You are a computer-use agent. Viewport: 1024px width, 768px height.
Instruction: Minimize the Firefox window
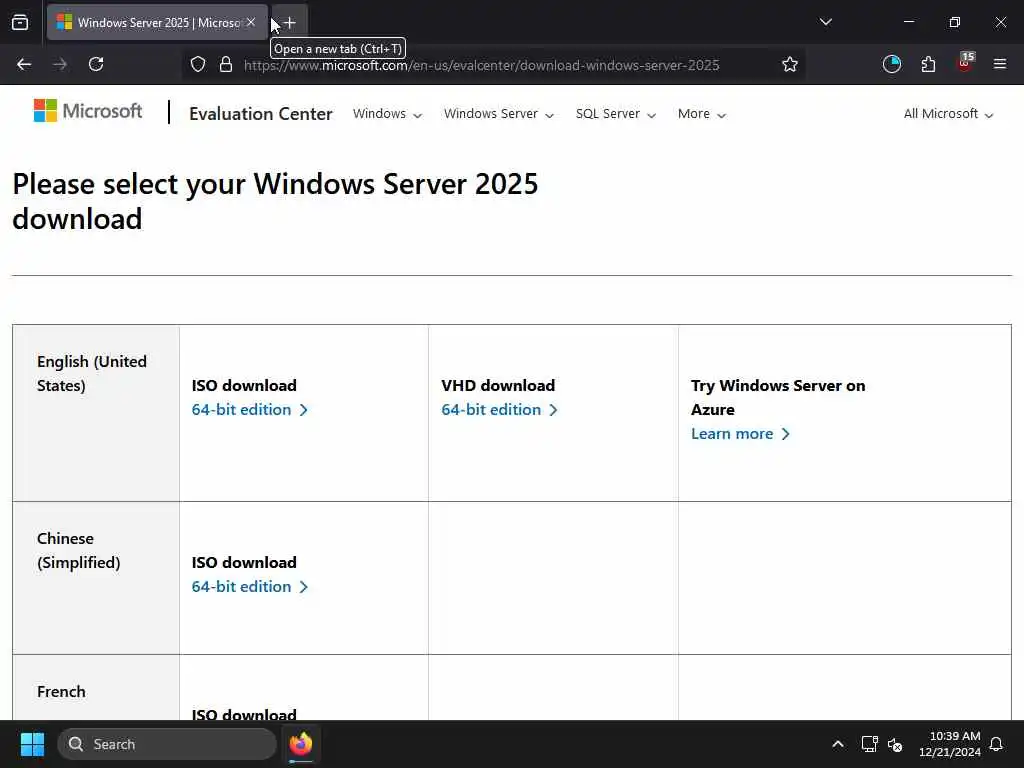pyautogui.click(x=908, y=22)
